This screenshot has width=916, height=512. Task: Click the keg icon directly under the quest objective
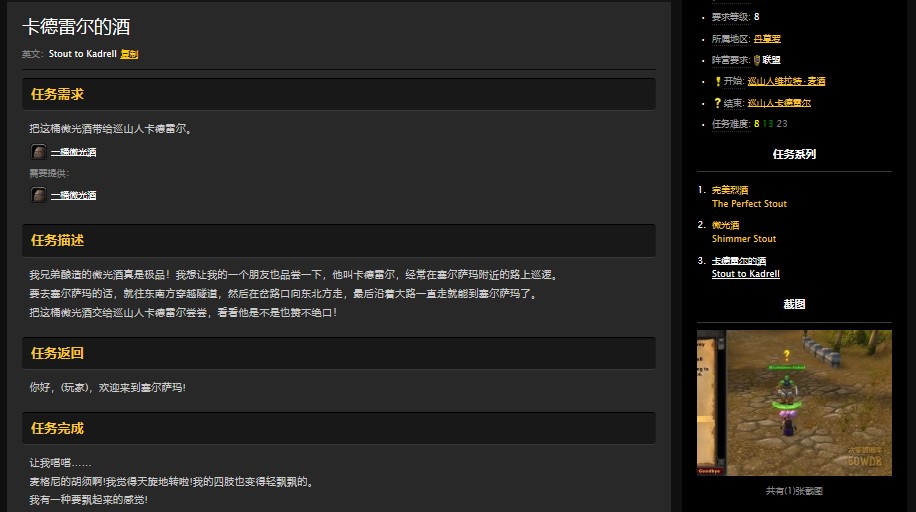pos(38,152)
